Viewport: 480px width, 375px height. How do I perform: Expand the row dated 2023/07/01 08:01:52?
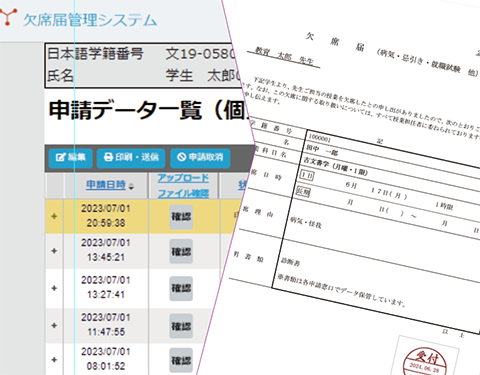point(54,360)
